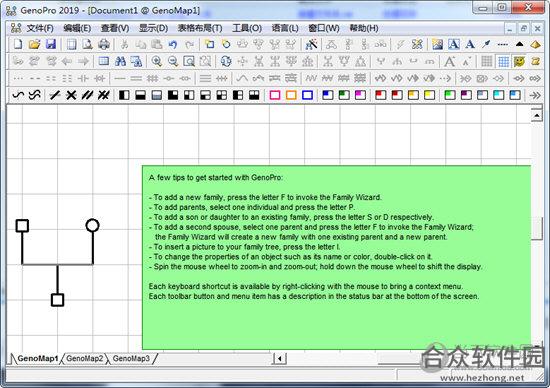The height and width of the screenshot is (388, 550).
Task: Select the child square at the tree bottom
Action: [58, 300]
